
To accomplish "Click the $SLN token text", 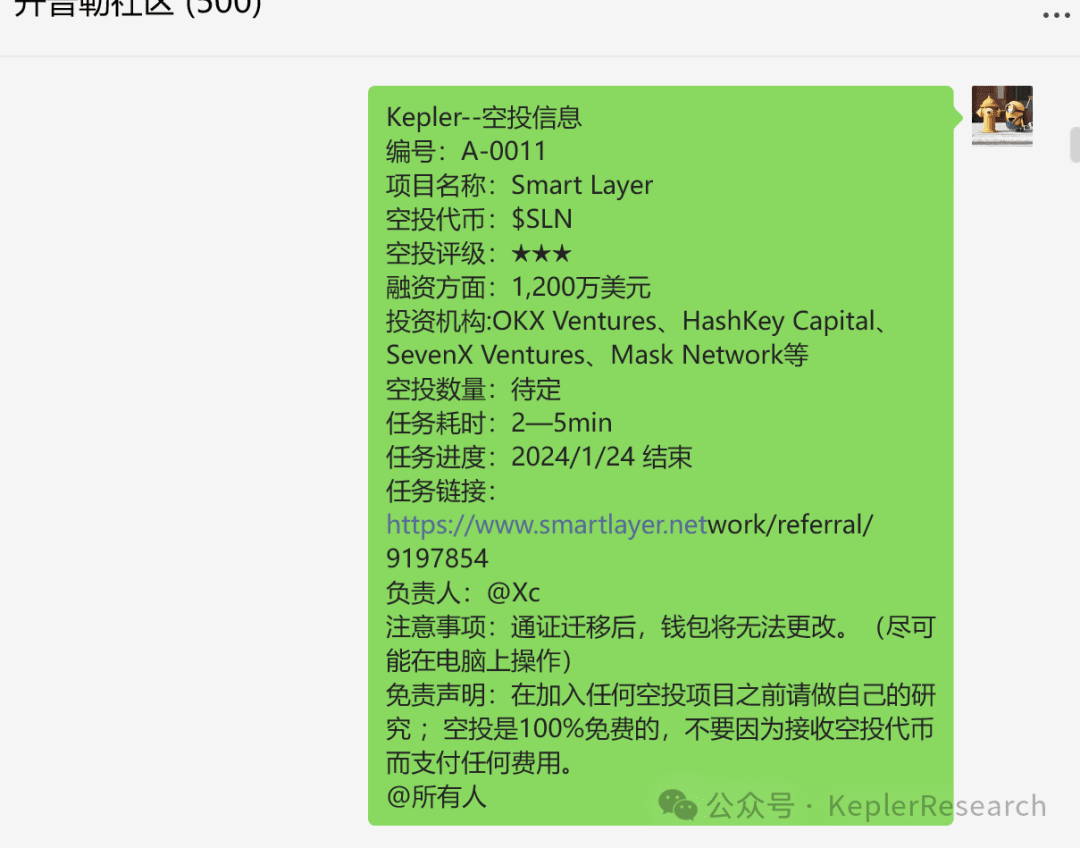I will 541,219.
